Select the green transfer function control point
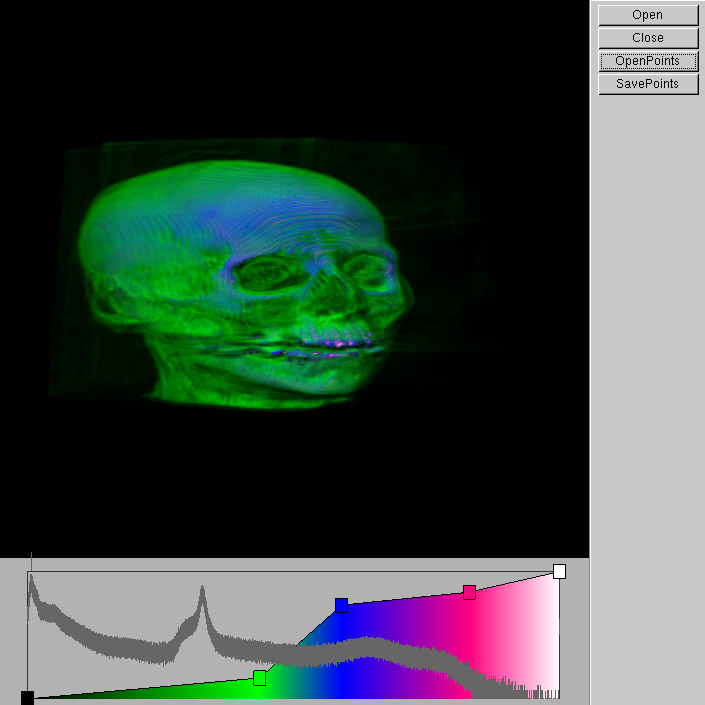Viewport: 705px width, 705px height. pyautogui.click(x=260, y=678)
